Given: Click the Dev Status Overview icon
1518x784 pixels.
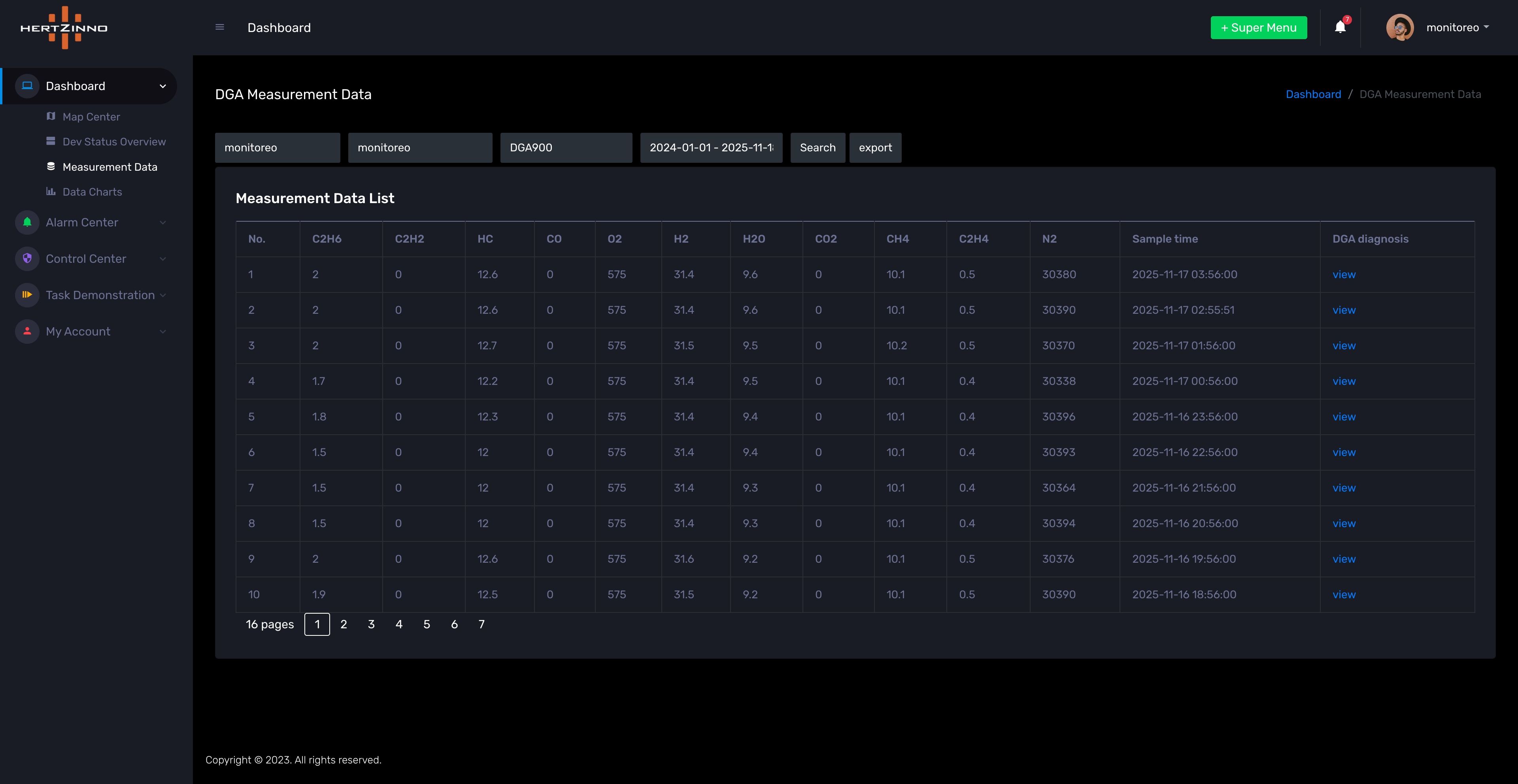Looking at the screenshot, I should (51, 141).
